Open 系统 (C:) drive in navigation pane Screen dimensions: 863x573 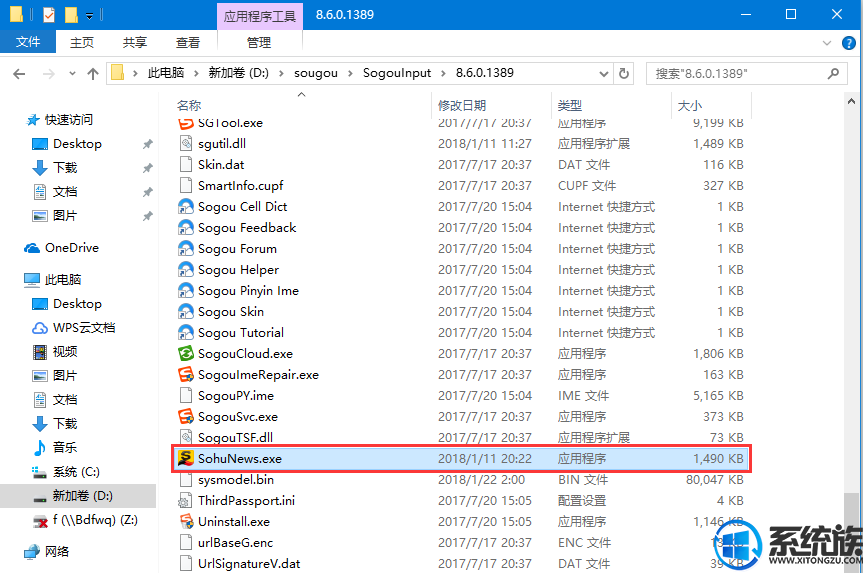(x=76, y=472)
